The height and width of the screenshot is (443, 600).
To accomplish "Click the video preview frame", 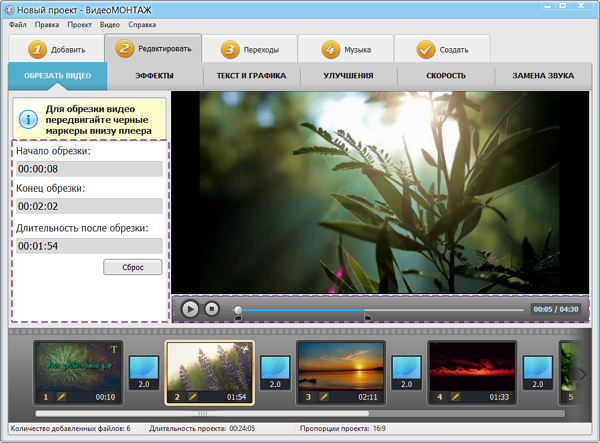I will pos(380,192).
